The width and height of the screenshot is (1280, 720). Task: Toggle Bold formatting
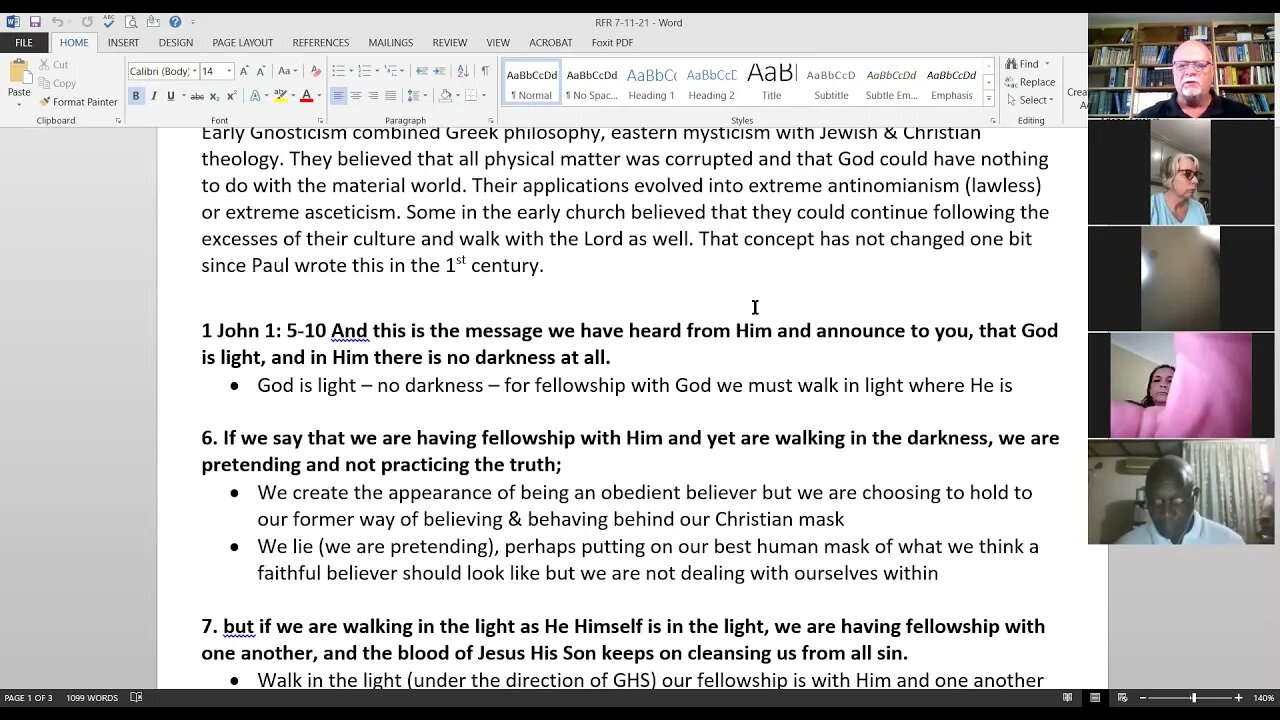[x=136, y=96]
